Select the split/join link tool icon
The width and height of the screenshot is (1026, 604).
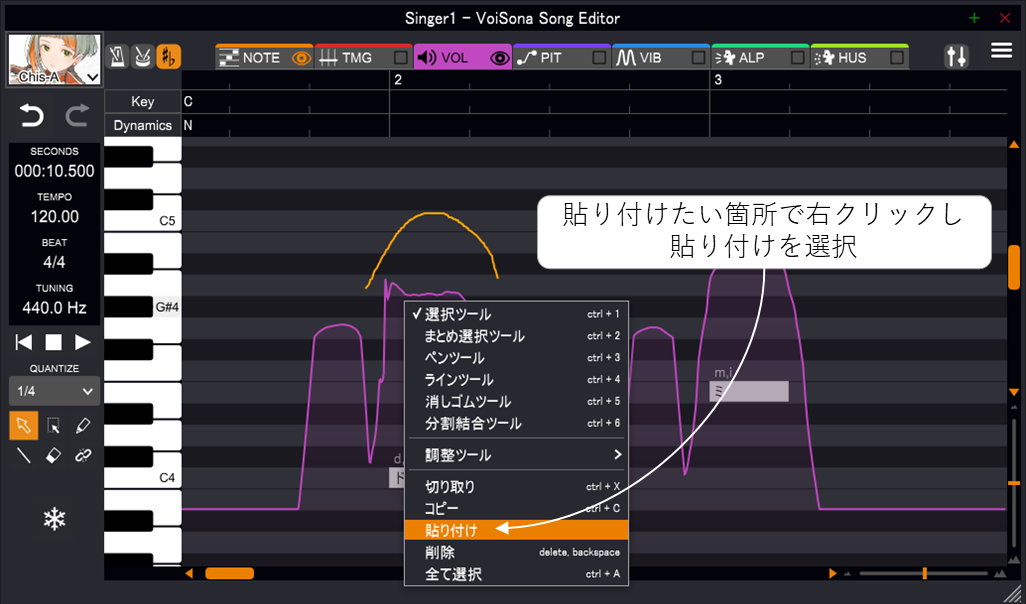(82, 455)
